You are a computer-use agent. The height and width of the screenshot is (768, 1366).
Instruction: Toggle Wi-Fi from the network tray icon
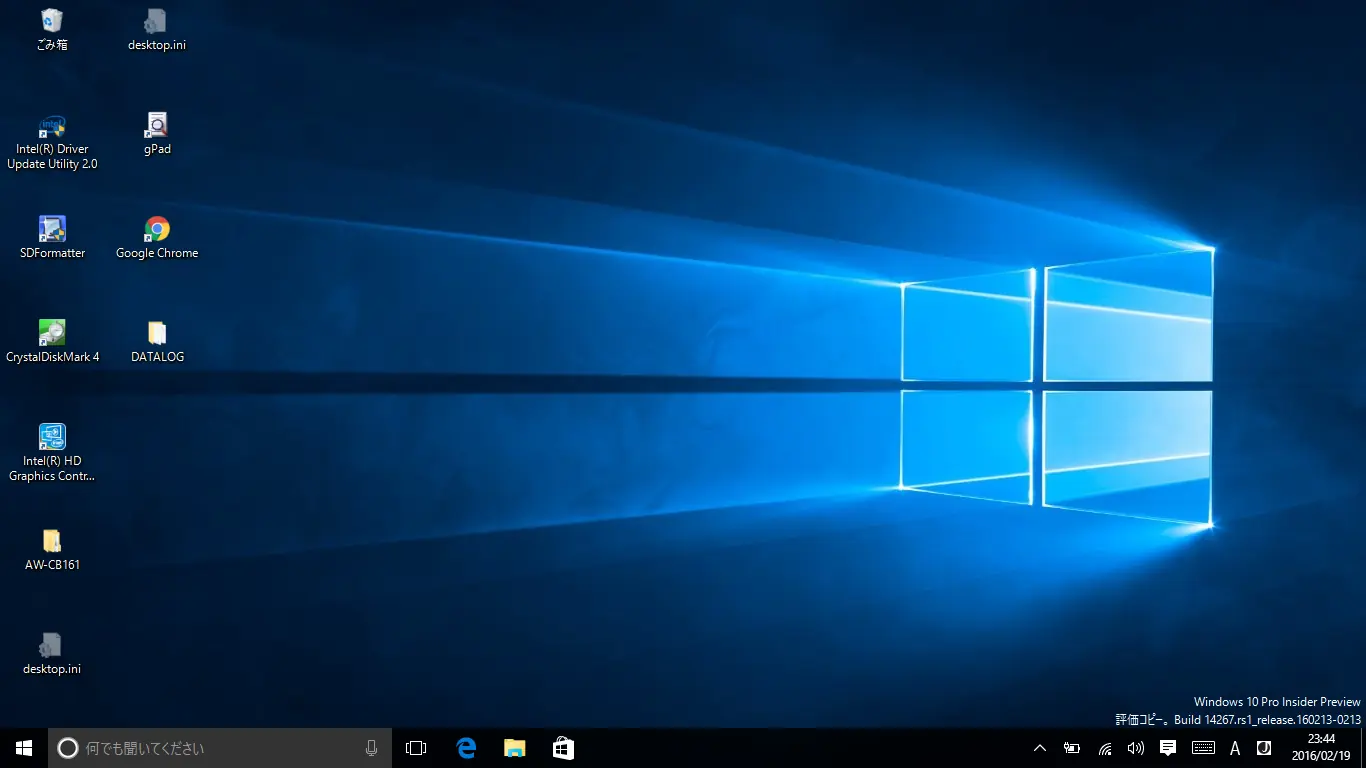[x=1104, y=747]
